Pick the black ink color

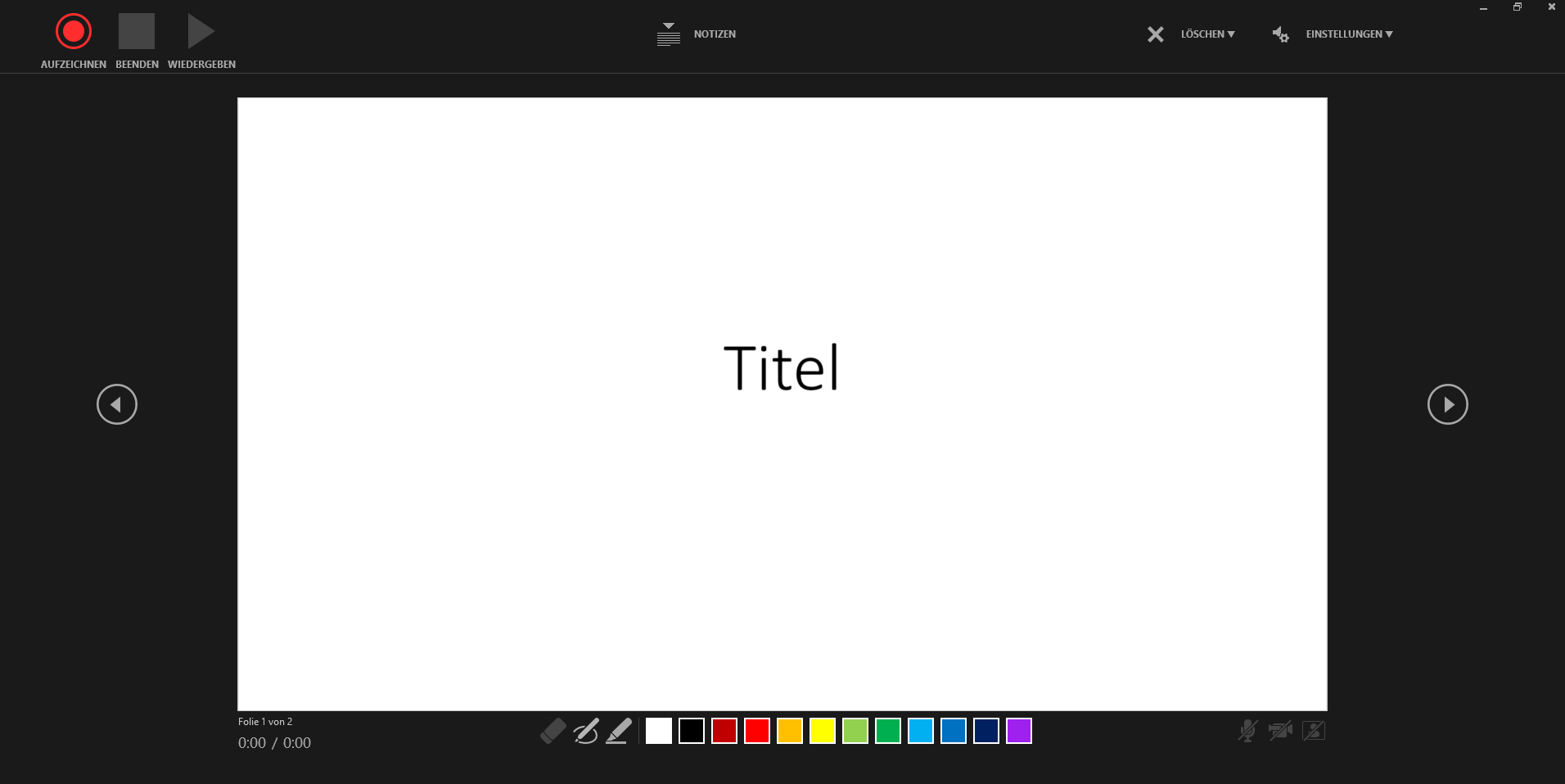coord(692,731)
